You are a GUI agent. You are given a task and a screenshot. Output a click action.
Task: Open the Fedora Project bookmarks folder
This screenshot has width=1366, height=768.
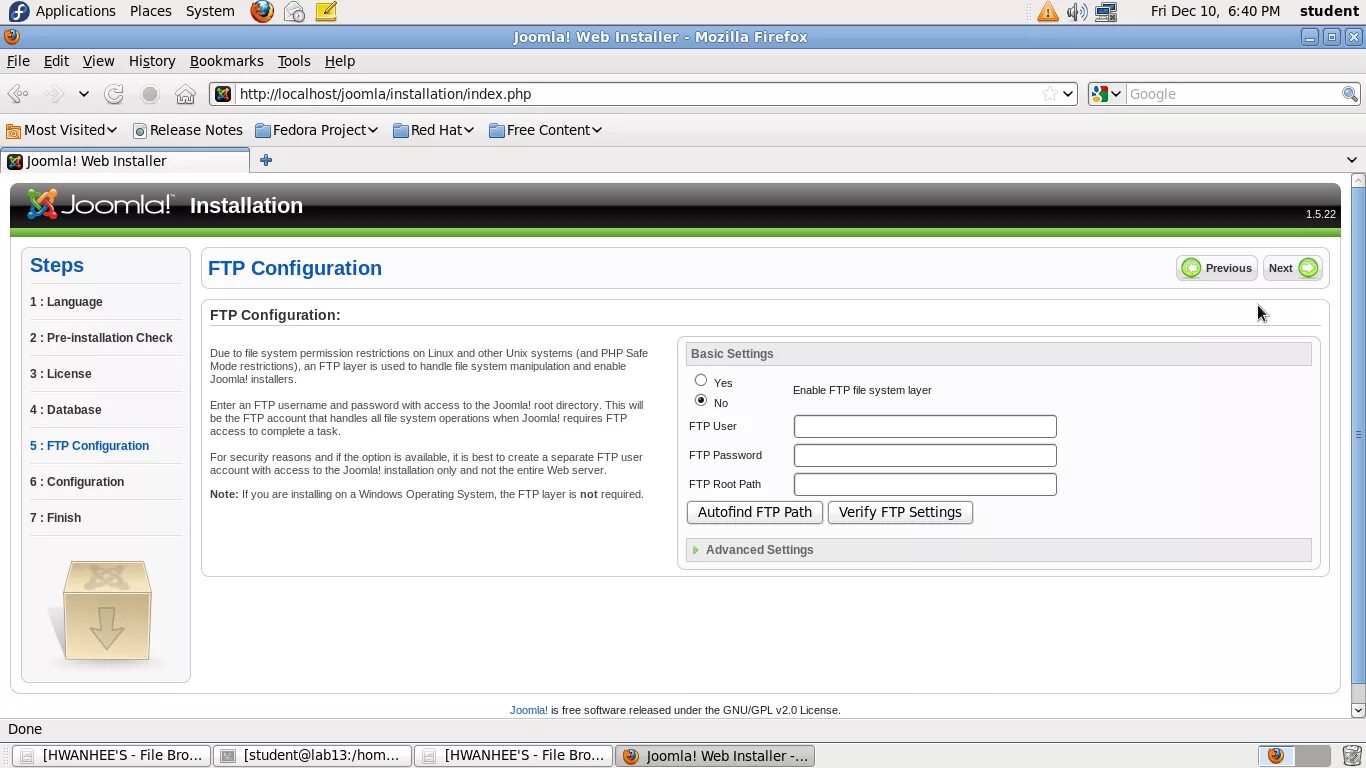[x=316, y=130]
